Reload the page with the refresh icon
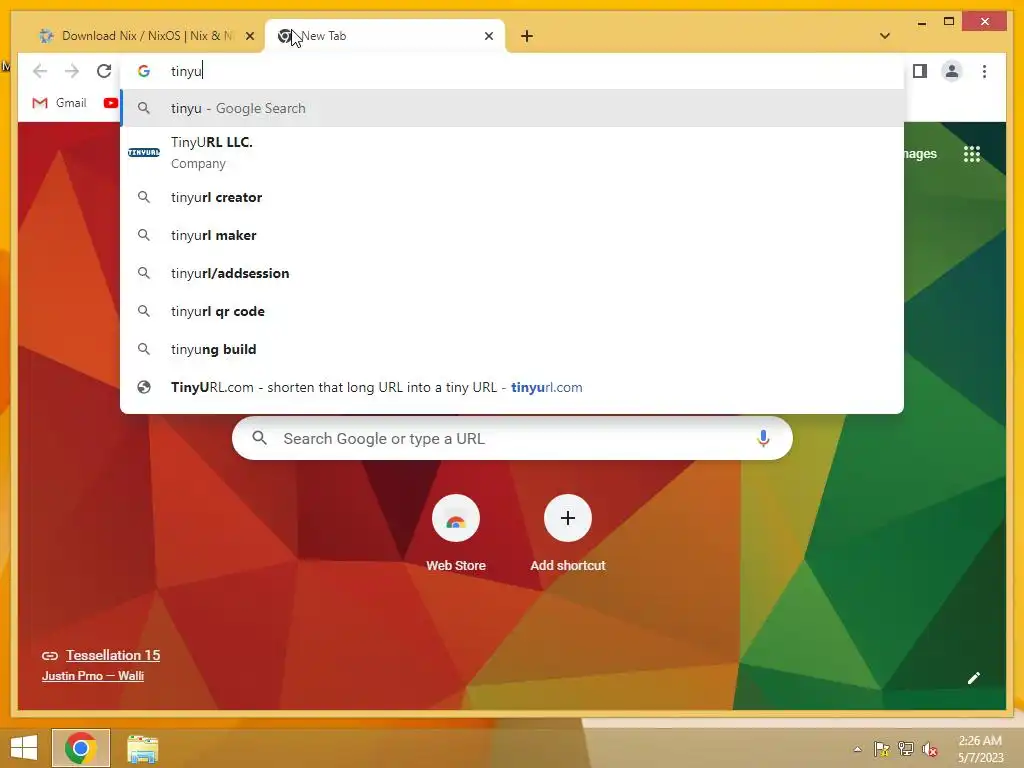This screenshot has height=768, width=1024. click(104, 71)
